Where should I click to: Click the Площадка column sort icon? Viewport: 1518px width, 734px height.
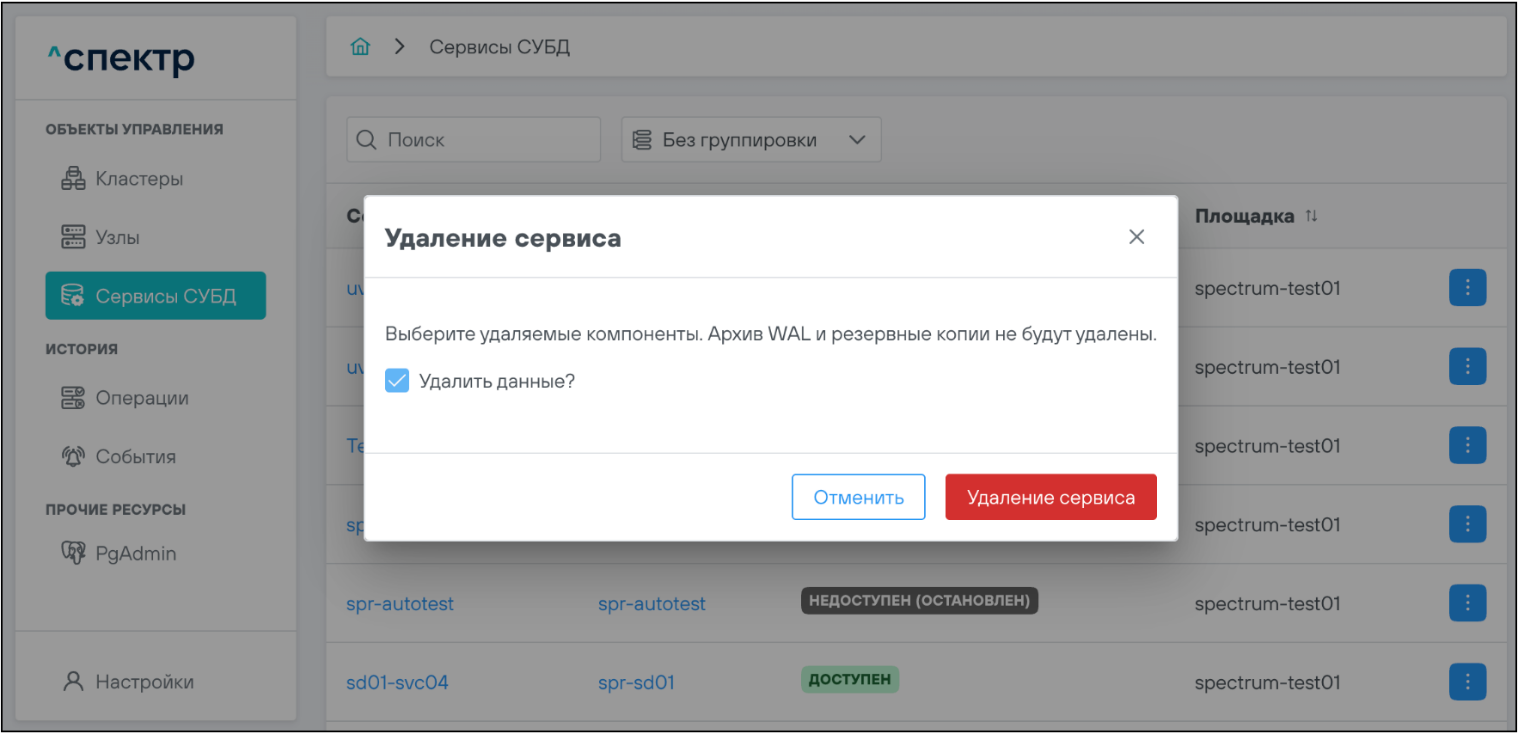pyautogui.click(x=1311, y=217)
